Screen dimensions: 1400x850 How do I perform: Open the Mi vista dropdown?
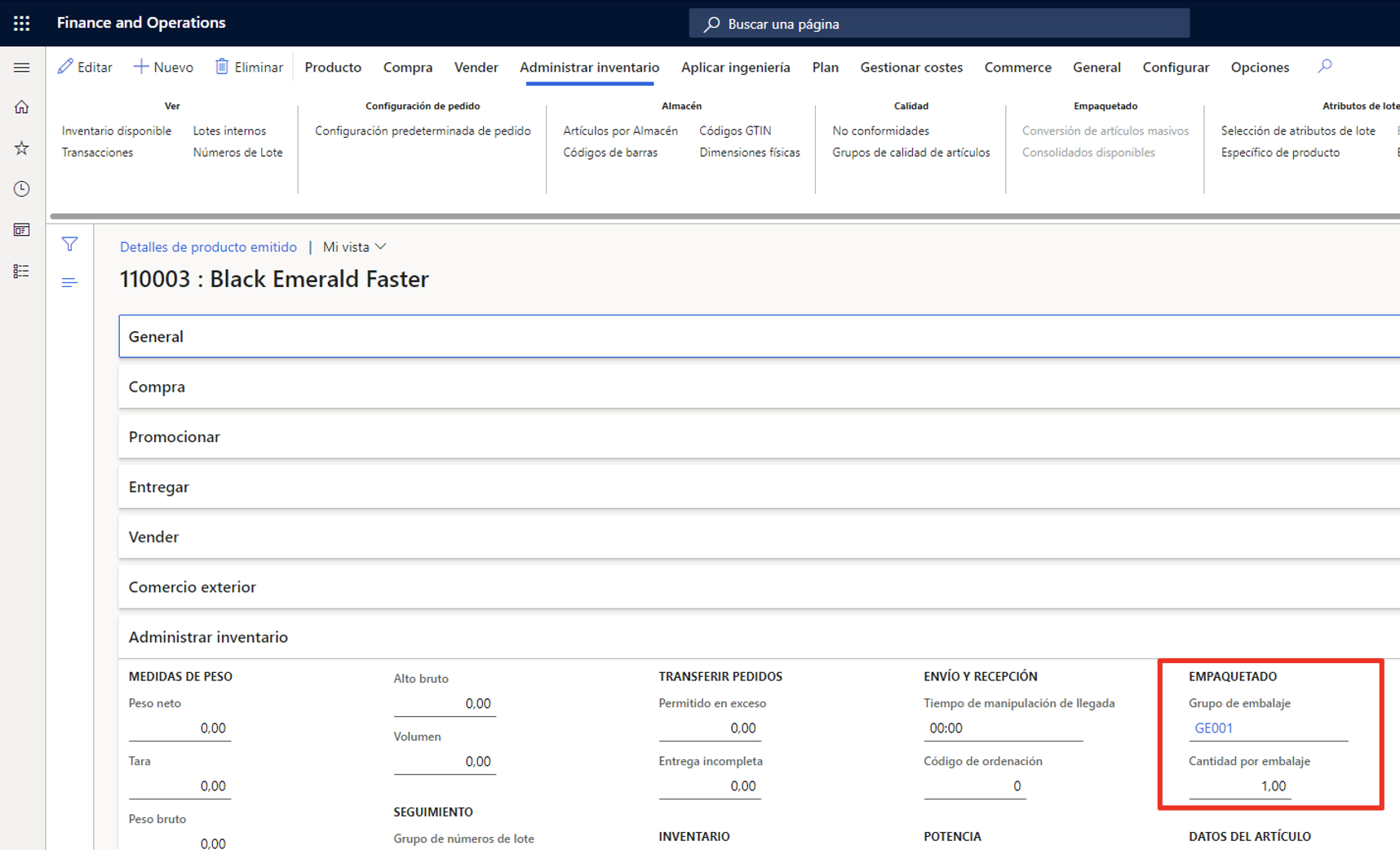pos(354,246)
